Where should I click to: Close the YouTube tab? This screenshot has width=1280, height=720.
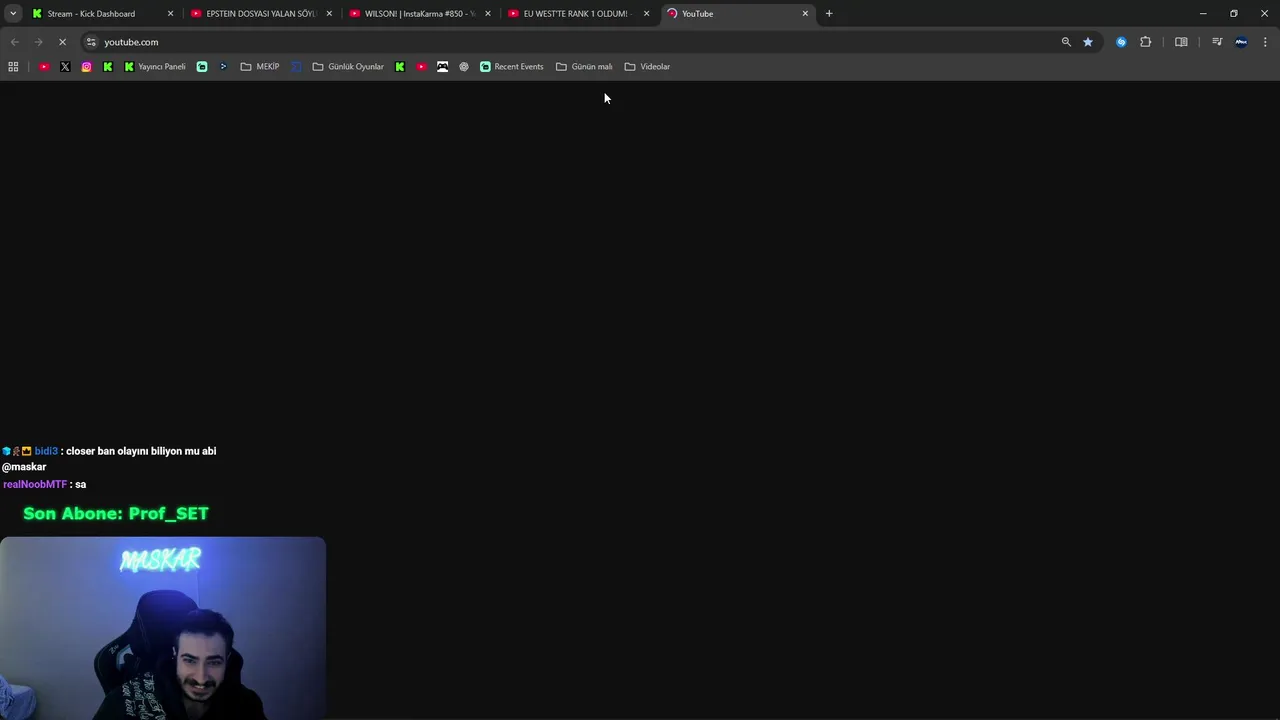click(805, 14)
